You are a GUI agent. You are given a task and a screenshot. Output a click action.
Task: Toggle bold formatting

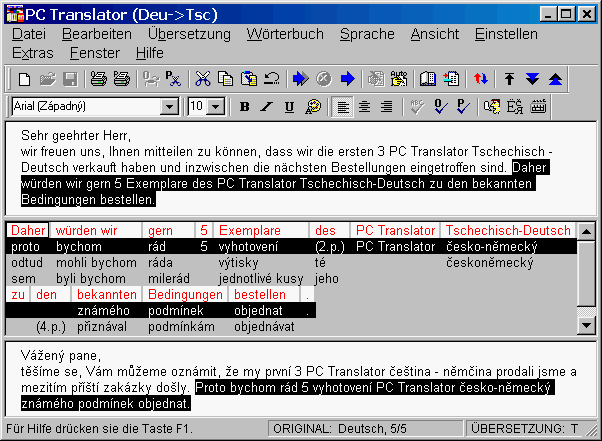tap(244, 107)
